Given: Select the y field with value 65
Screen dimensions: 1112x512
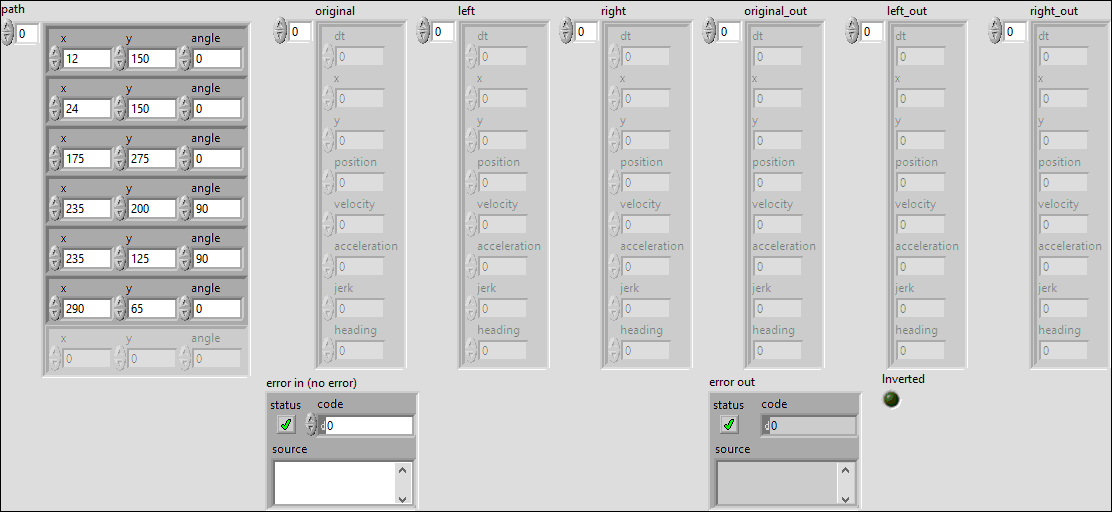Looking at the screenshot, I should pos(152,309).
